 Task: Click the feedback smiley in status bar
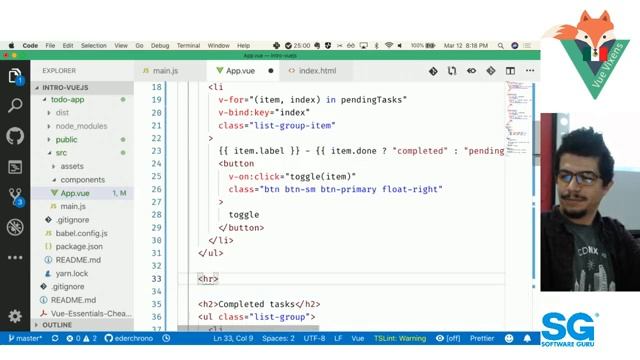pyautogui.click(x=509, y=338)
